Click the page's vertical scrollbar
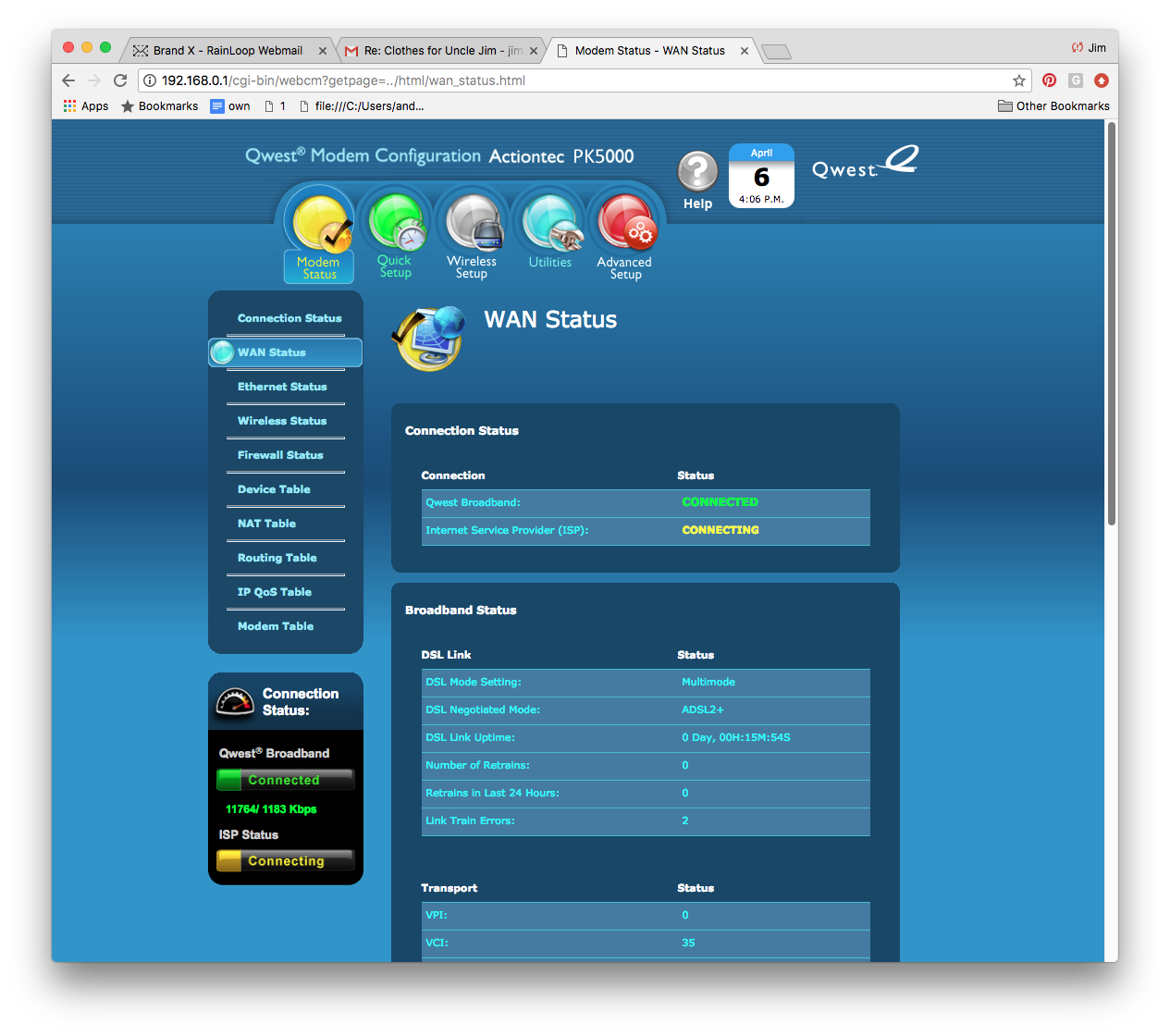This screenshot has height=1036, width=1170. coord(1111,324)
